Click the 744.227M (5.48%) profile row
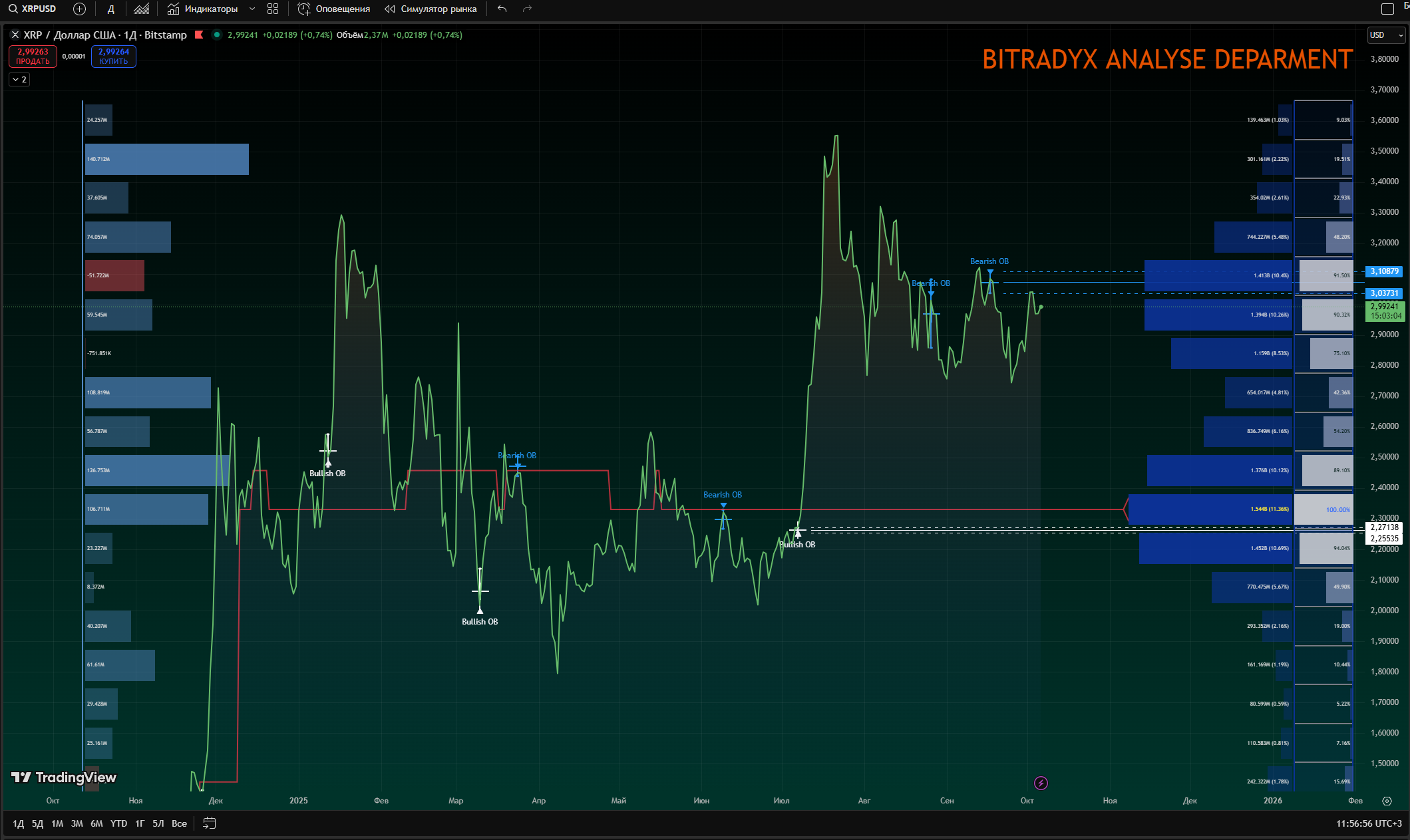The width and height of the screenshot is (1410, 840). pos(1253,237)
